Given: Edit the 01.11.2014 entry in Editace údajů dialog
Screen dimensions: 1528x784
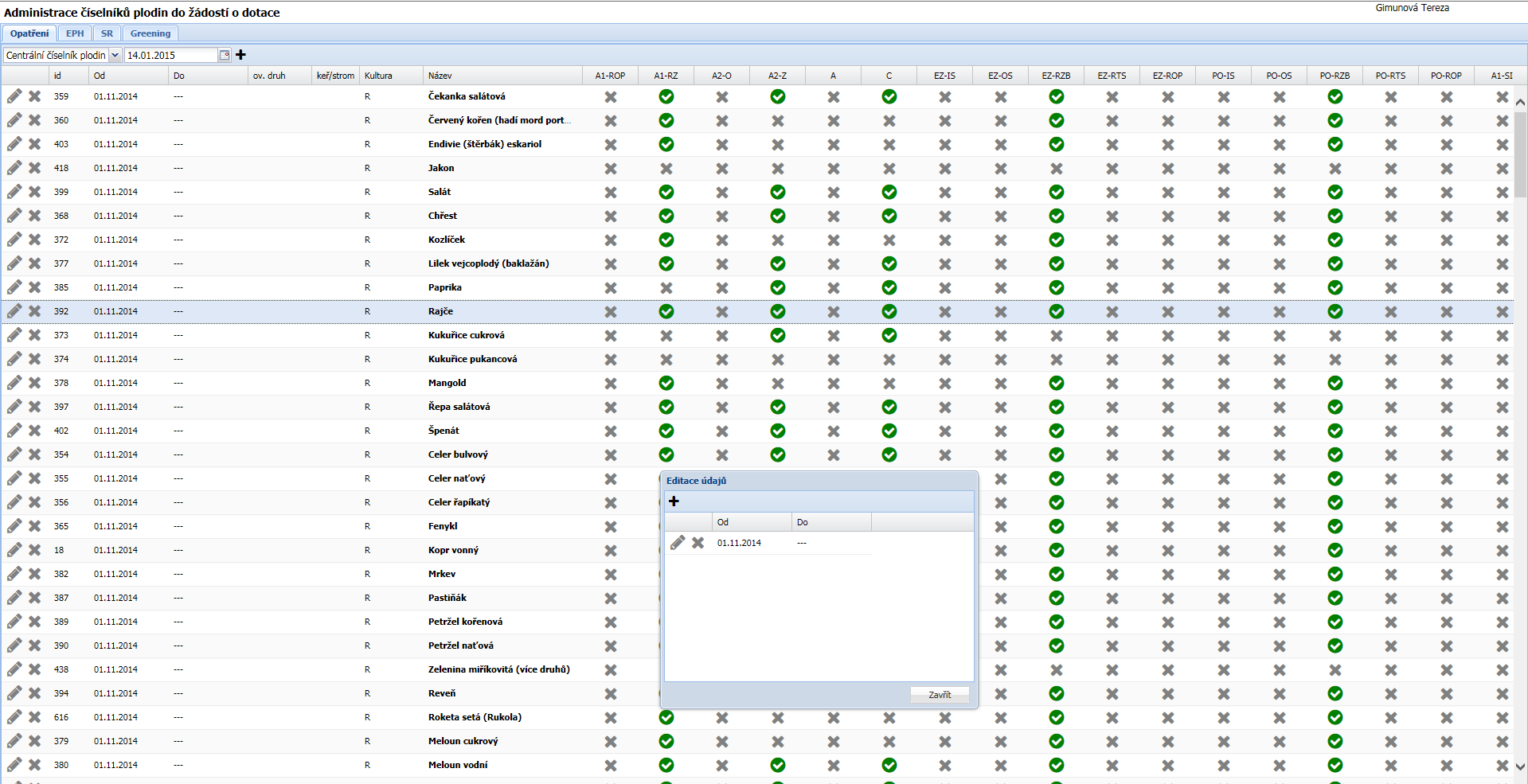Looking at the screenshot, I should (x=678, y=543).
